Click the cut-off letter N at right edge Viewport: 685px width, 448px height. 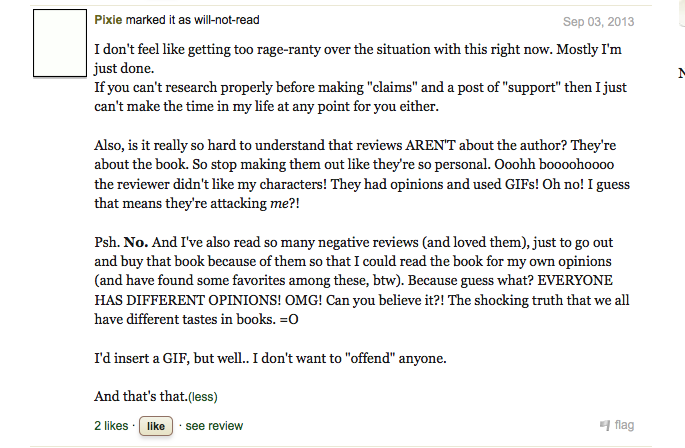click(x=682, y=73)
